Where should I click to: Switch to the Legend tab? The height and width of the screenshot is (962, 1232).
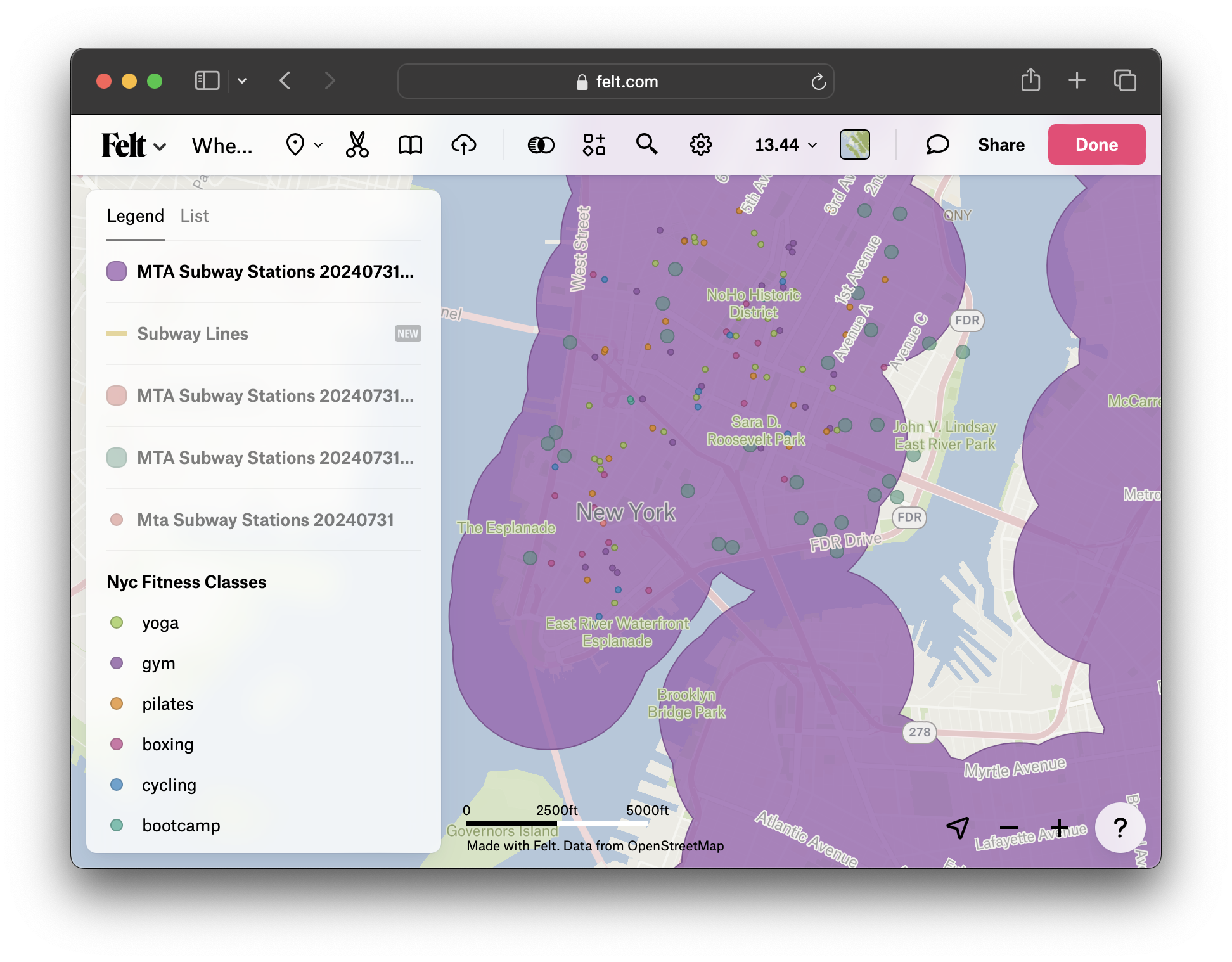tap(135, 215)
